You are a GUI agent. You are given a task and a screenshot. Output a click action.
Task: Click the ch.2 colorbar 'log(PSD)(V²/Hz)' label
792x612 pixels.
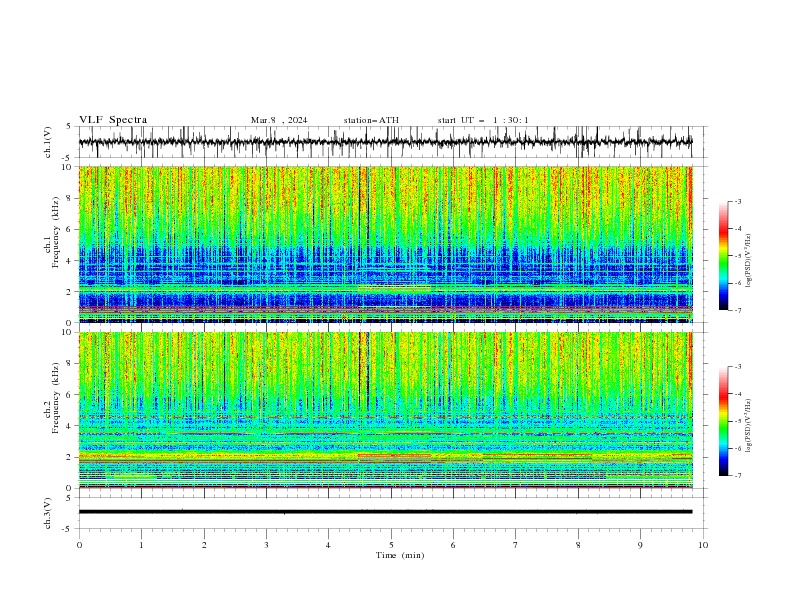coord(749,426)
